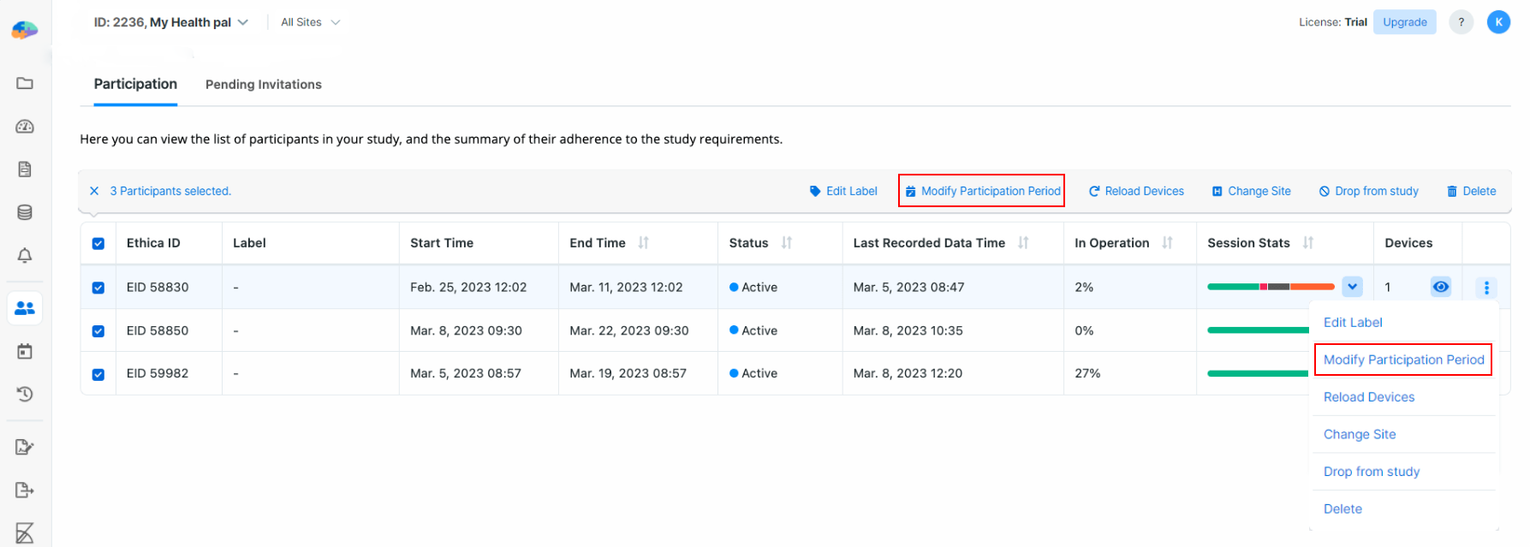Open the All Sites dropdown
This screenshot has height=547, width=1530.
point(310,22)
